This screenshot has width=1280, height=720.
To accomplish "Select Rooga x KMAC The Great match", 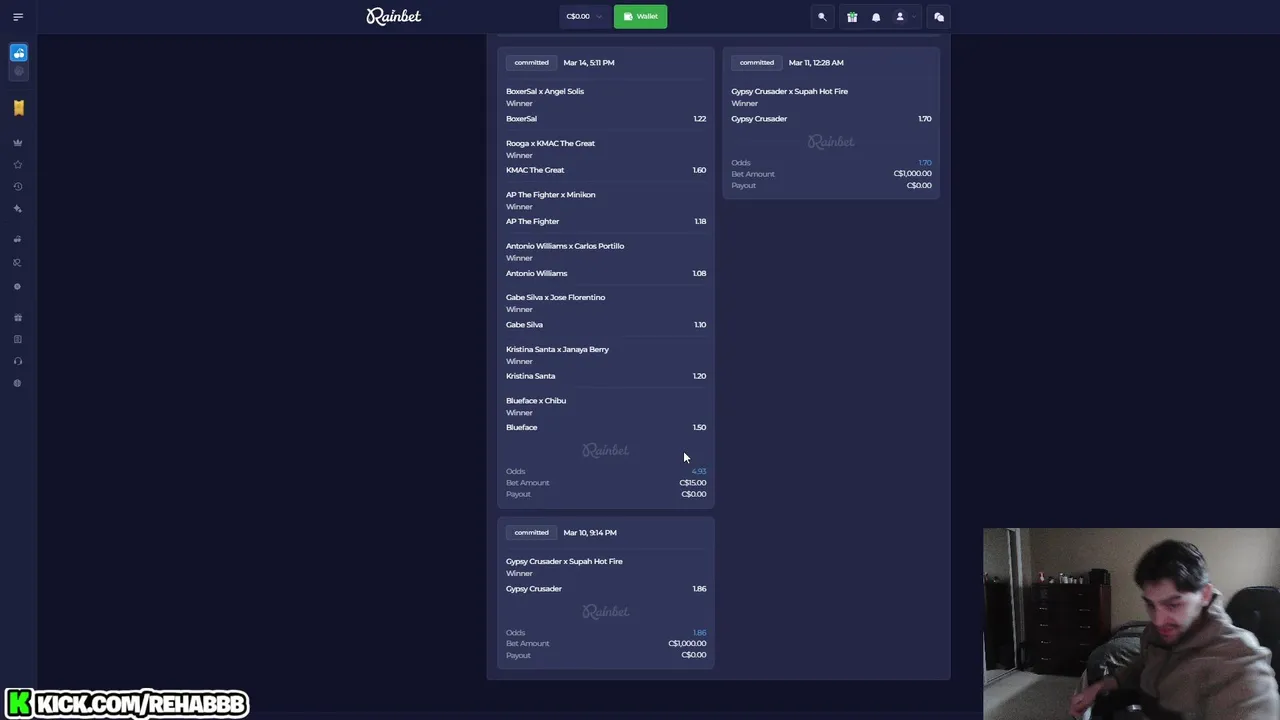I will tap(550, 143).
